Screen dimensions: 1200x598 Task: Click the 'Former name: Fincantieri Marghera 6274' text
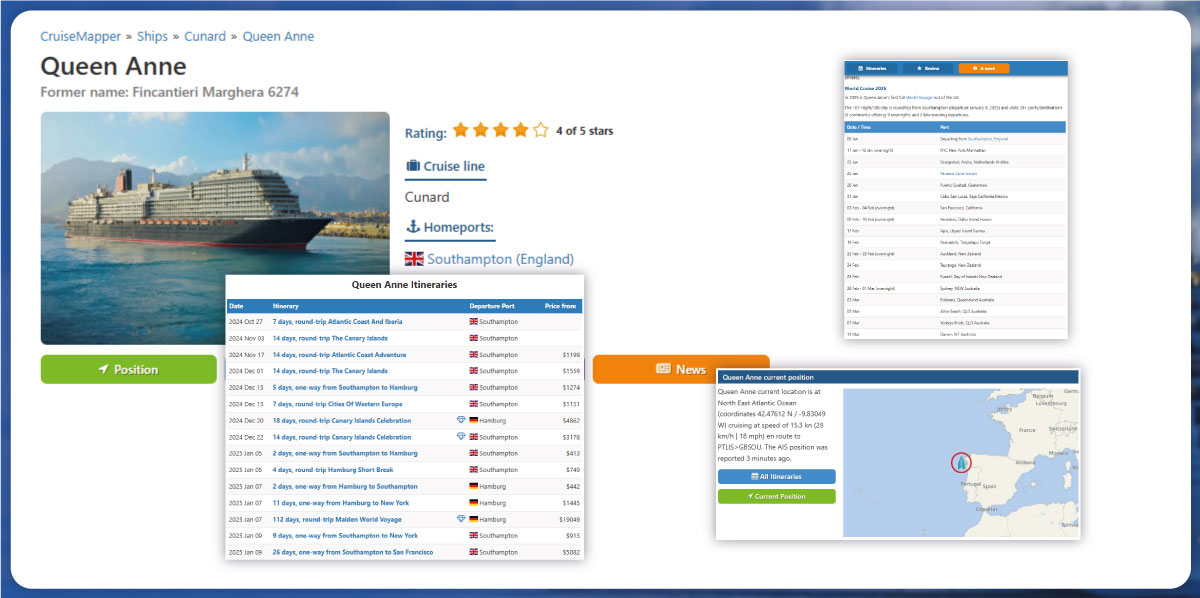(169, 93)
